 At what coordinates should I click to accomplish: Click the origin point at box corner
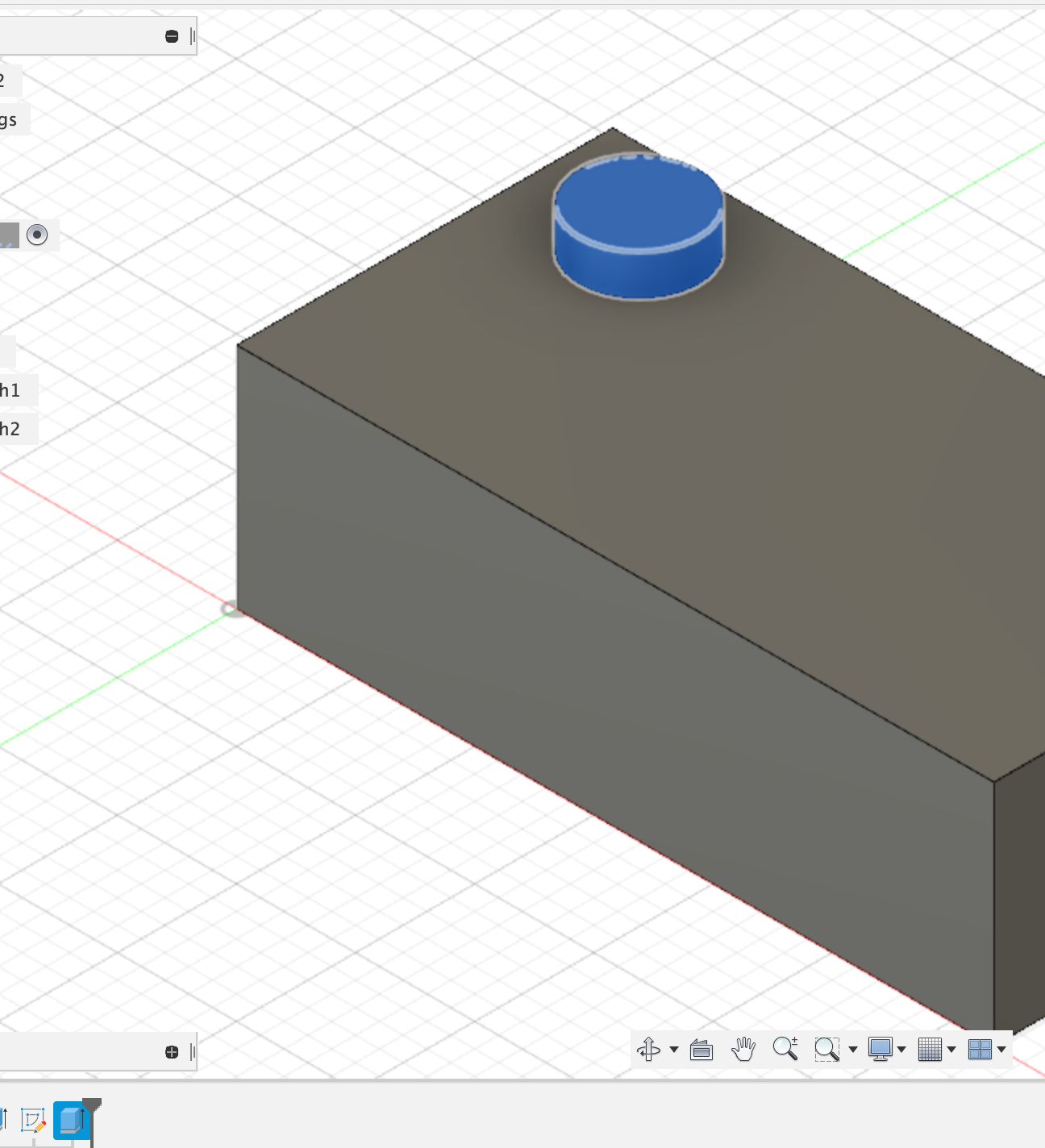pyautogui.click(x=234, y=609)
